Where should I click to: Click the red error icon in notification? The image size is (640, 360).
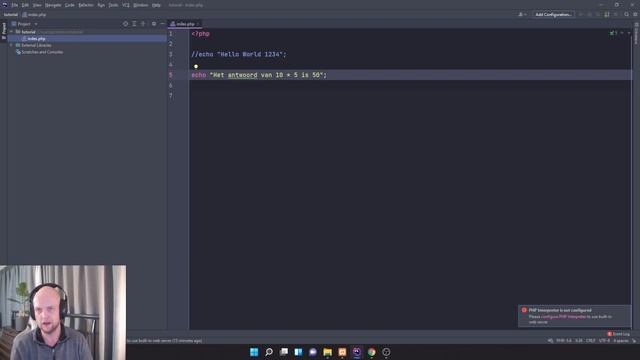(x=524, y=310)
